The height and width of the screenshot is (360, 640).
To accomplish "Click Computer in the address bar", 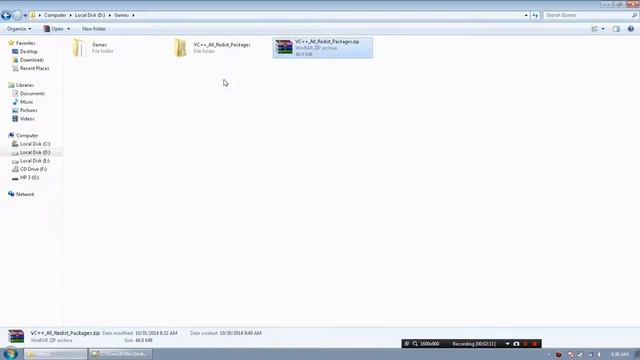I will tap(55, 15).
